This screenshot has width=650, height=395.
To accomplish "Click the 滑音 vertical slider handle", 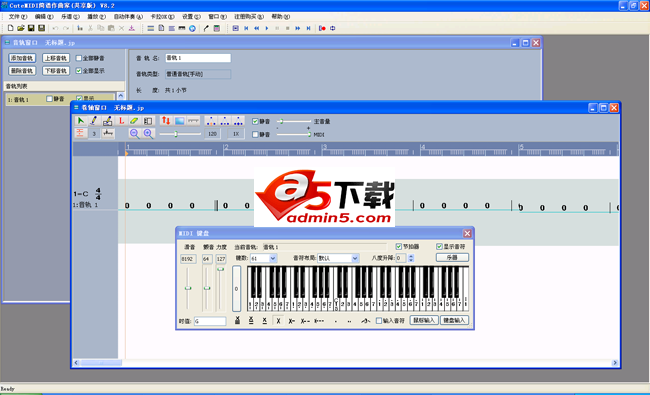I will (x=188, y=288).
